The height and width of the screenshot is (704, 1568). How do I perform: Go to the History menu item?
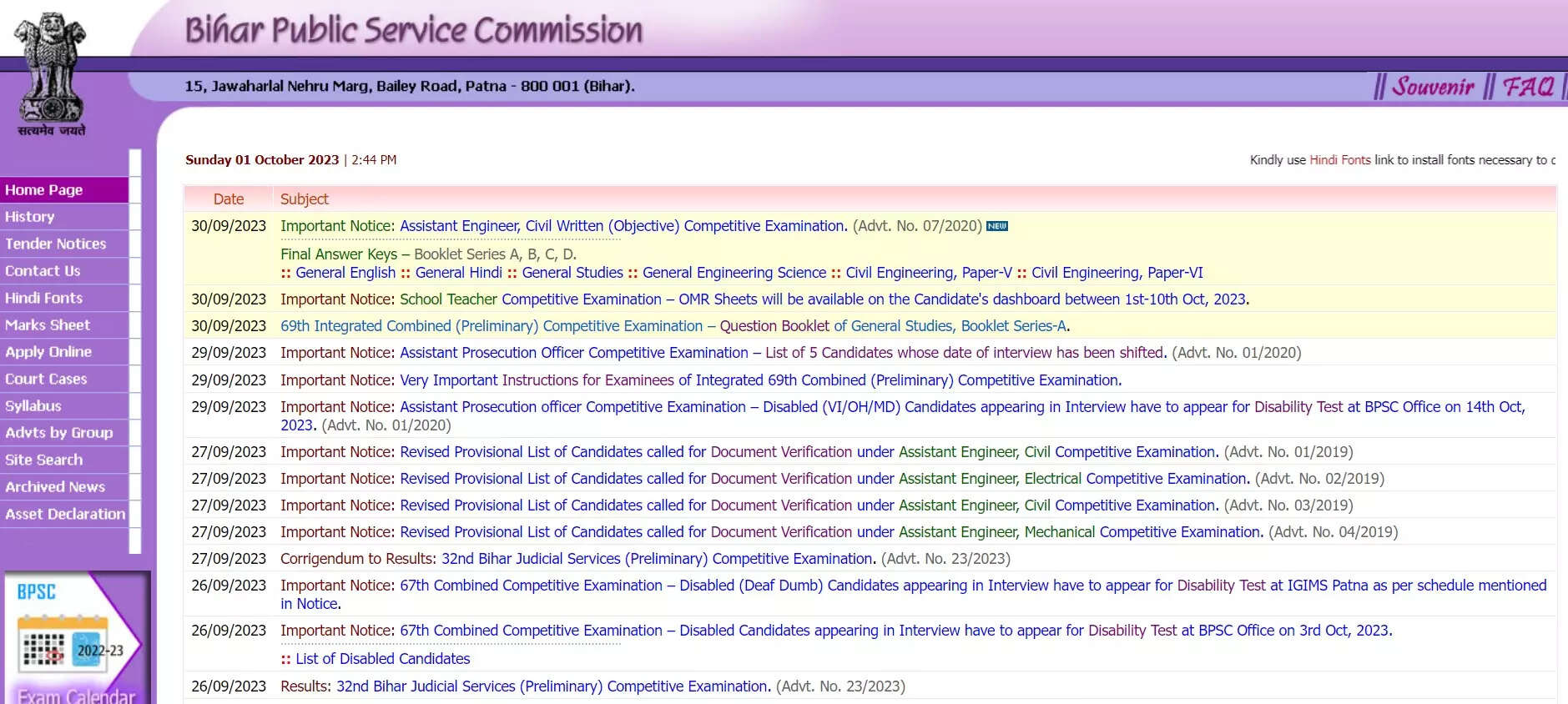(x=65, y=217)
